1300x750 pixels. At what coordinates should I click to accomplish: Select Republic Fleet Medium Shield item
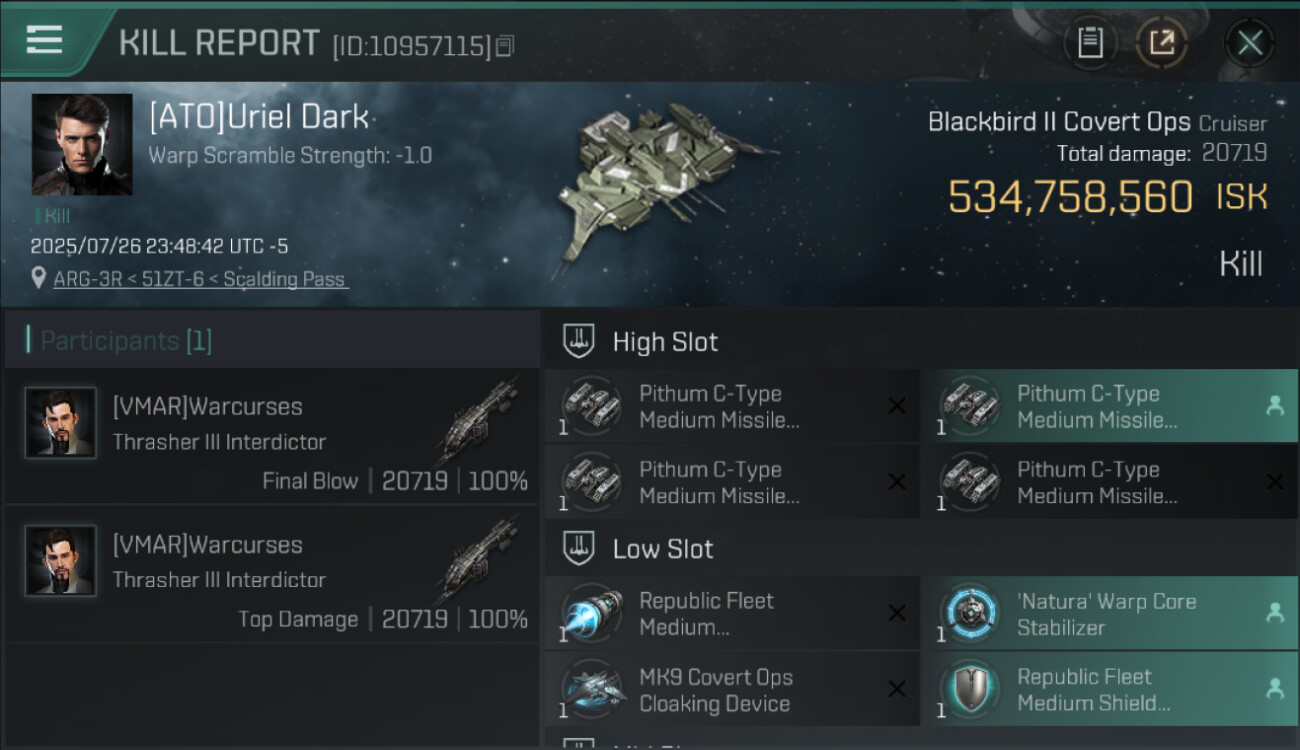tap(1108, 690)
